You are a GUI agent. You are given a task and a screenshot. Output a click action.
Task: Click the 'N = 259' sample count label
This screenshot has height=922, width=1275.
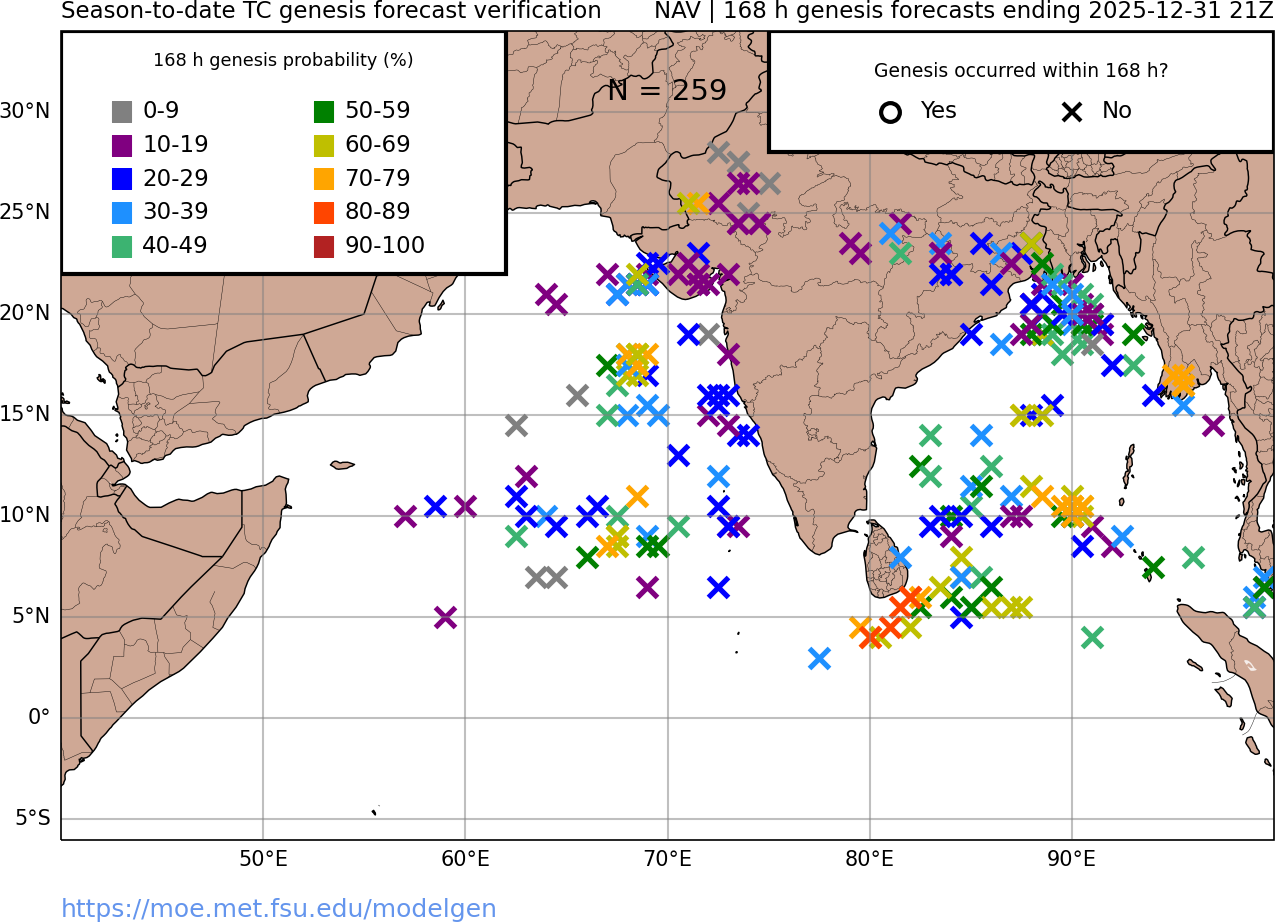[666, 91]
